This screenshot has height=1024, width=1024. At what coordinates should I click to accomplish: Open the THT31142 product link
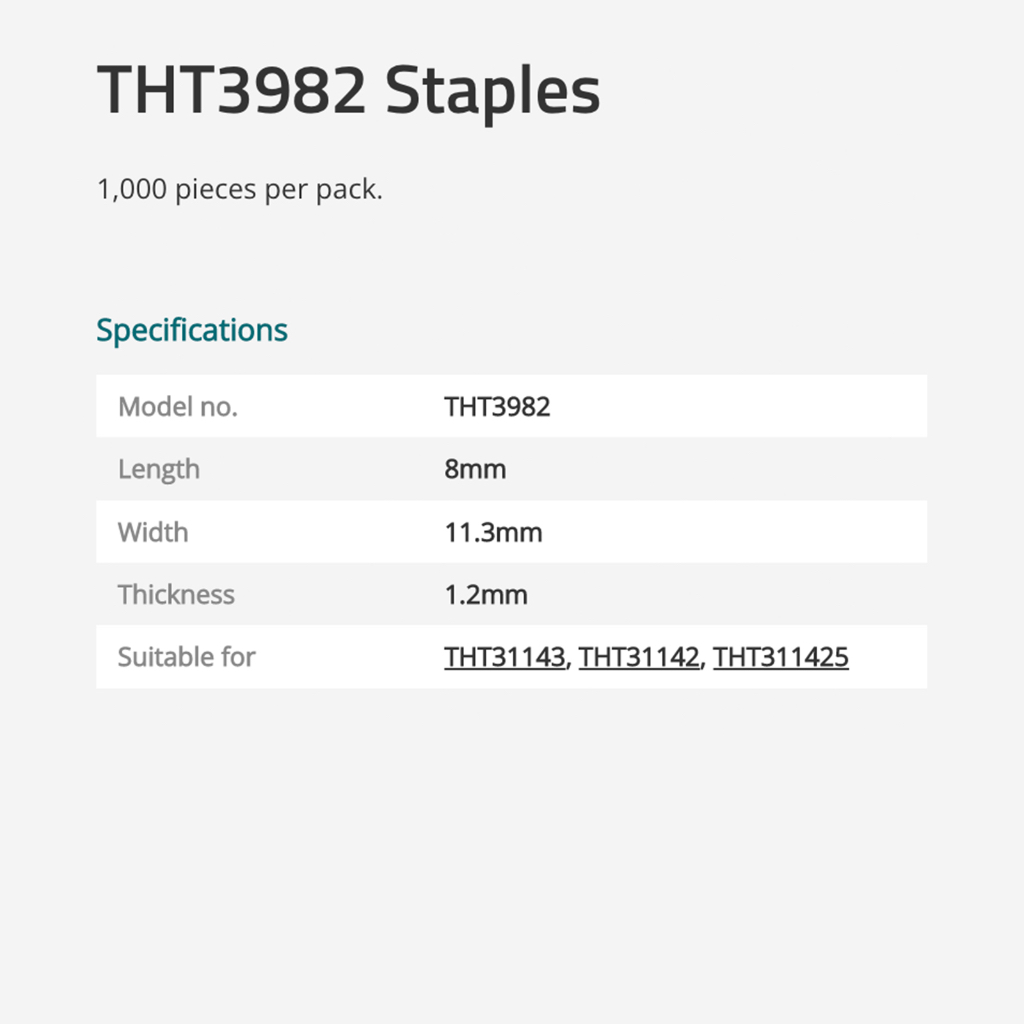coord(639,657)
